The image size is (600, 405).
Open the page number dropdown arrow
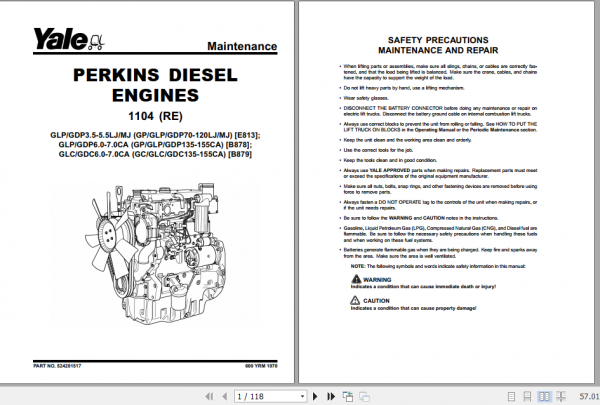pos(302,397)
